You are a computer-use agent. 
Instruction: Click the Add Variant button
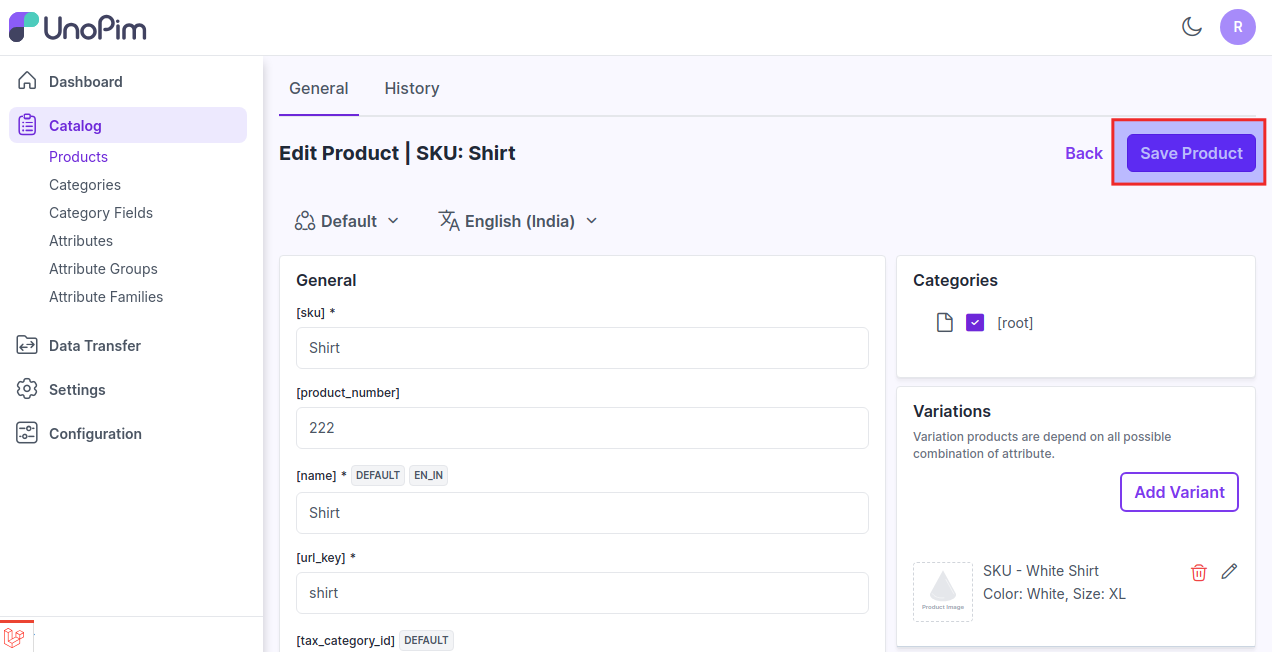[x=1179, y=492]
